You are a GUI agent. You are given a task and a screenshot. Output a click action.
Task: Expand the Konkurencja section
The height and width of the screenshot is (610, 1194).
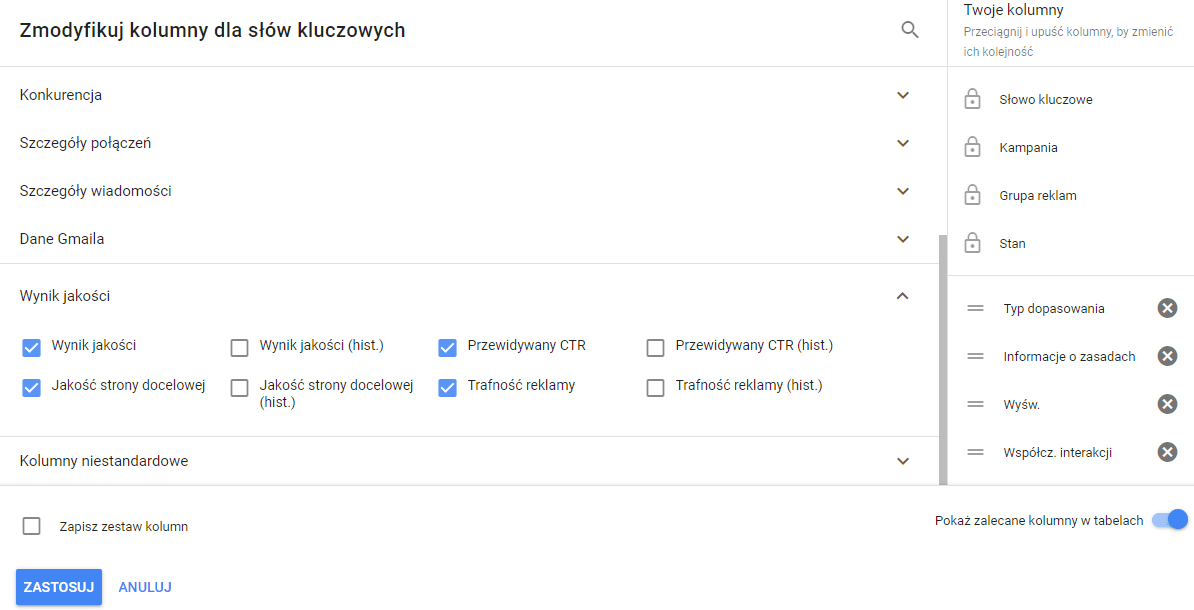point(903,94)
